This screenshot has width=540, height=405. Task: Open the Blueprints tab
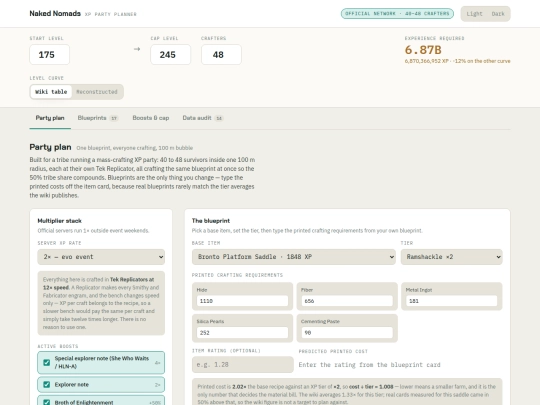tap(98, 118)
